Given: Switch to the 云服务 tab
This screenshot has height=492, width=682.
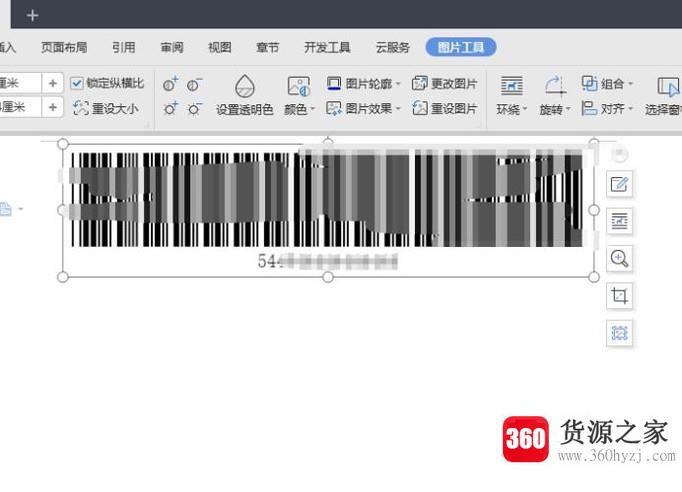Looking at the screenshot, I should [x=393, y=47].
